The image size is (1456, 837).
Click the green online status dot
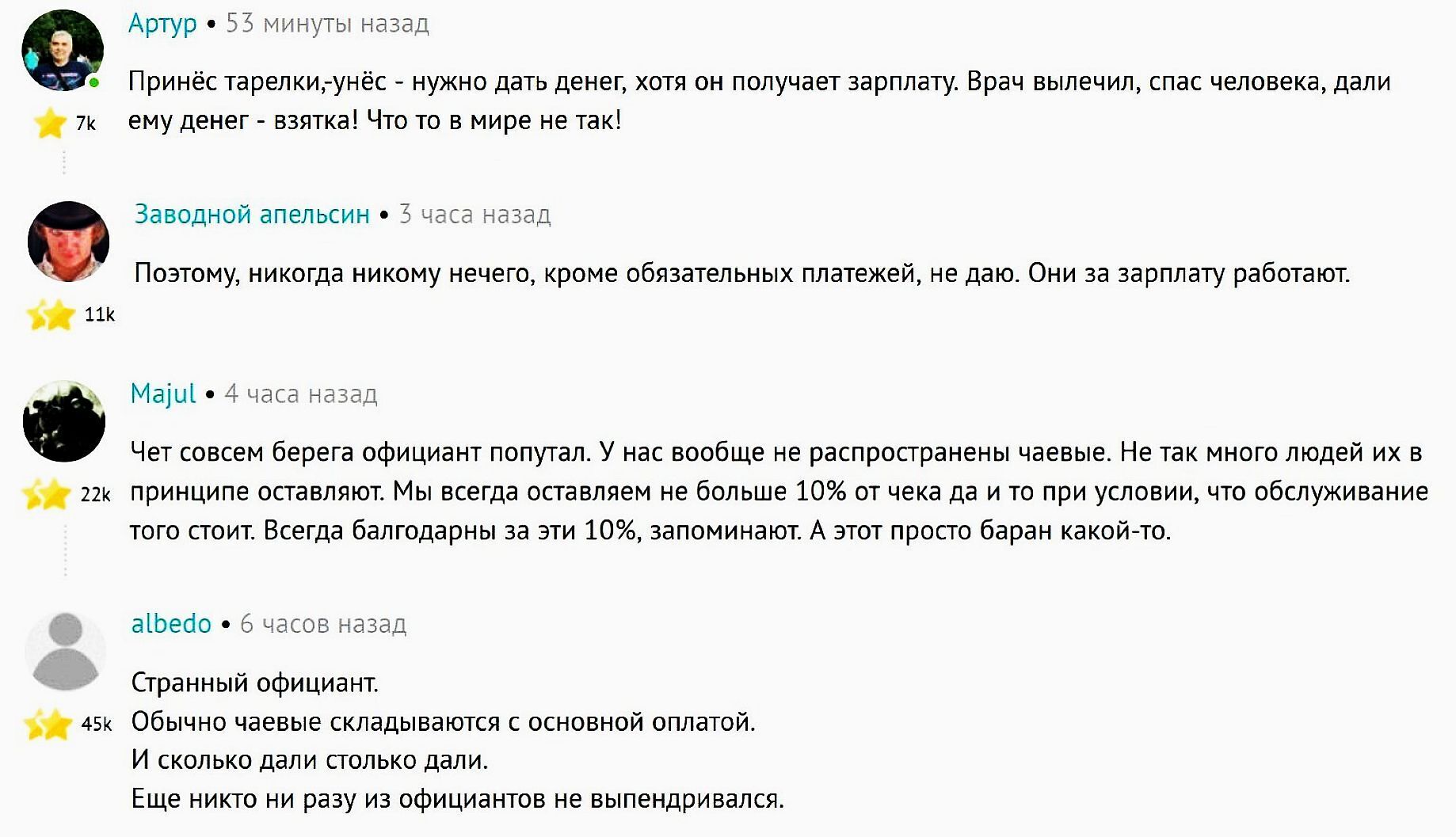[x=94, y=82]
